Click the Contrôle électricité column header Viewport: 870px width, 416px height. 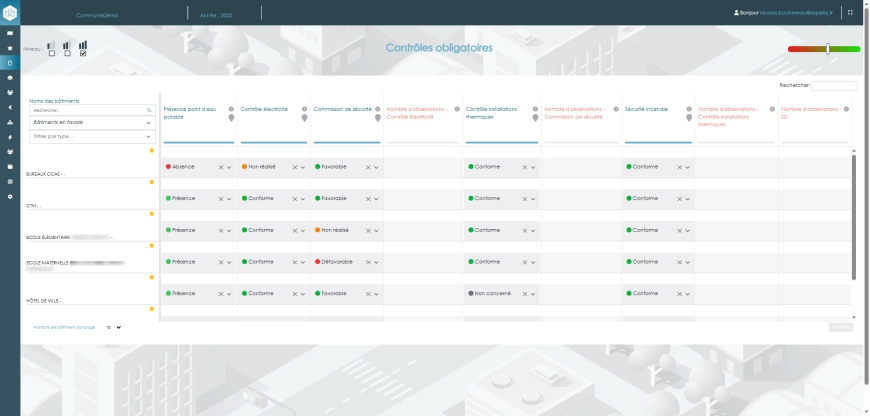pos(264,109)
